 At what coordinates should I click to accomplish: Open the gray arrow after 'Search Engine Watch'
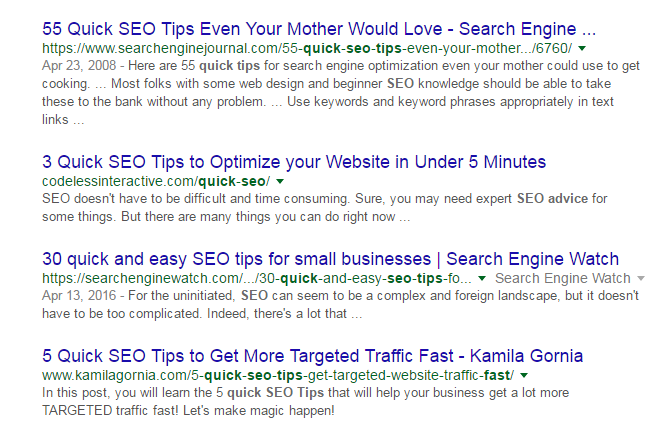click(x=641, y=278)
